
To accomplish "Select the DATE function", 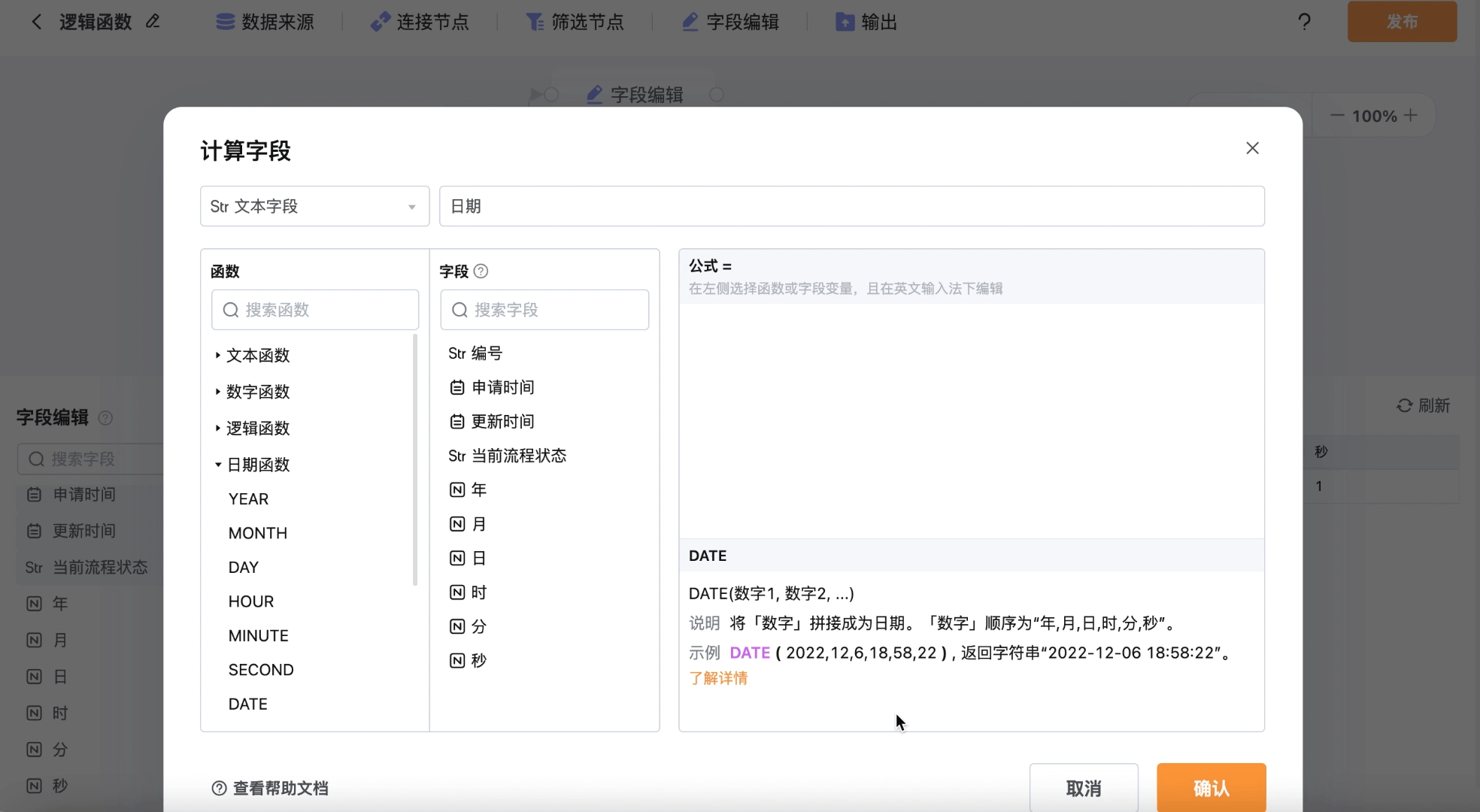I will (247, 704).
